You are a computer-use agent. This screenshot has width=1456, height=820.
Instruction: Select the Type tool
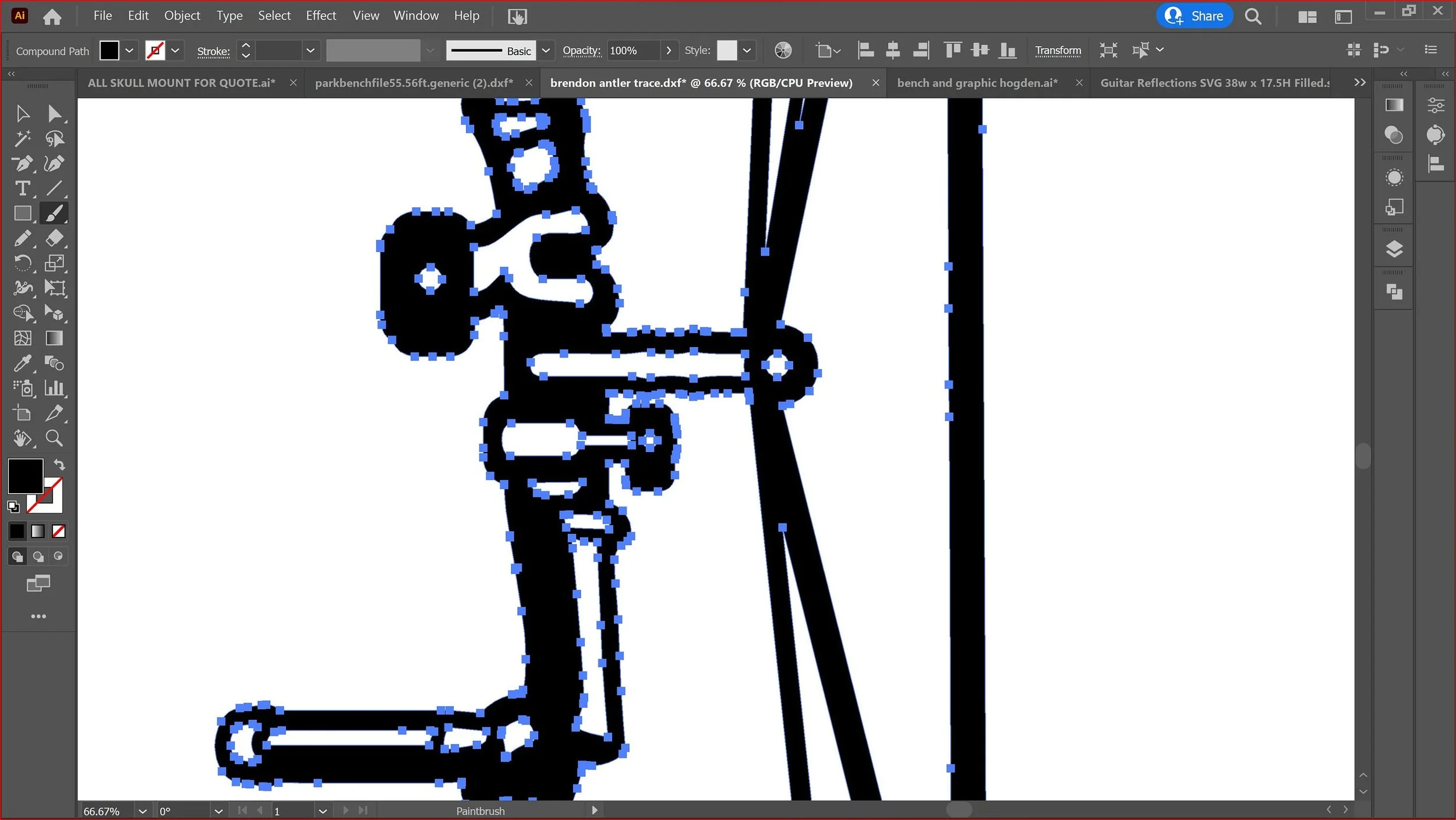(22, 189)
